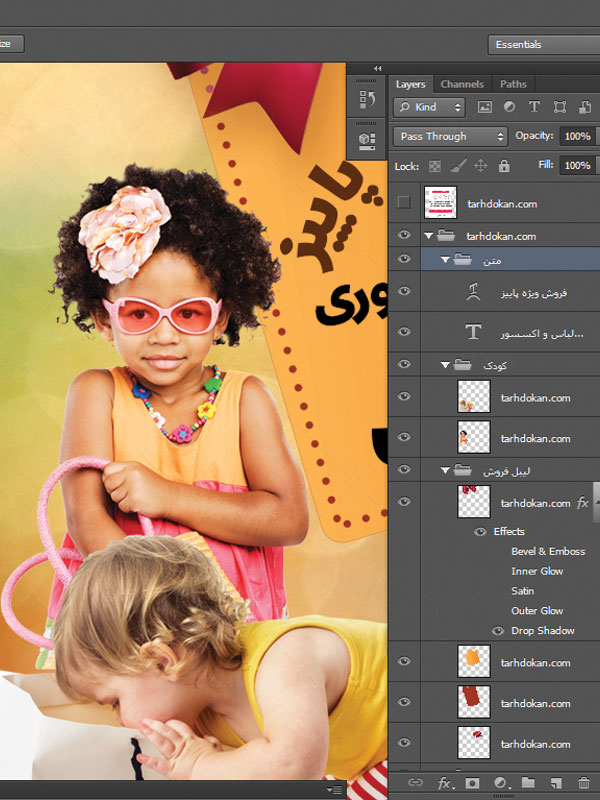
Task: Select the Satin effect
Action: 522,591
